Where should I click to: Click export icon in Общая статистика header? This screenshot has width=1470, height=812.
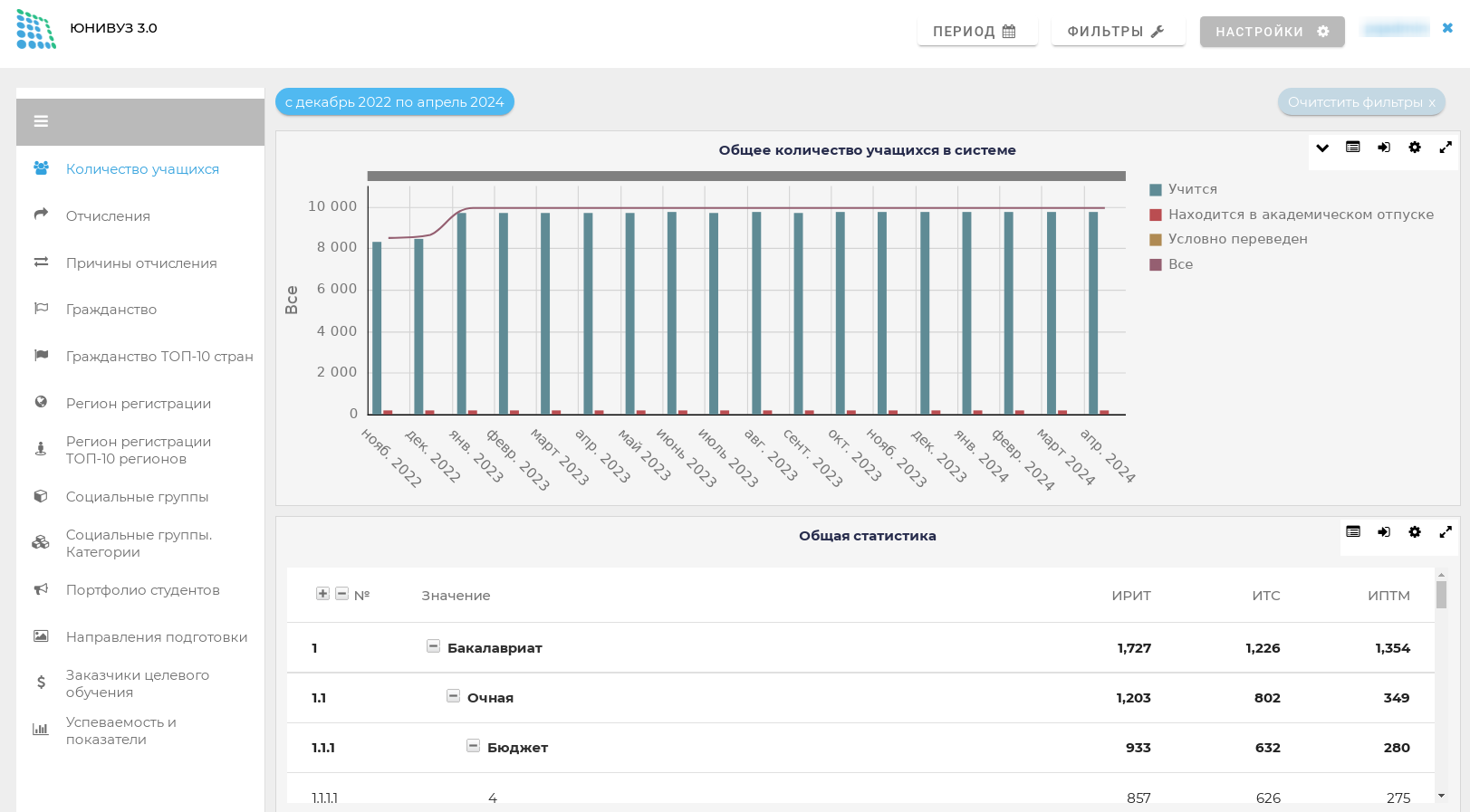click(1384, 532)
